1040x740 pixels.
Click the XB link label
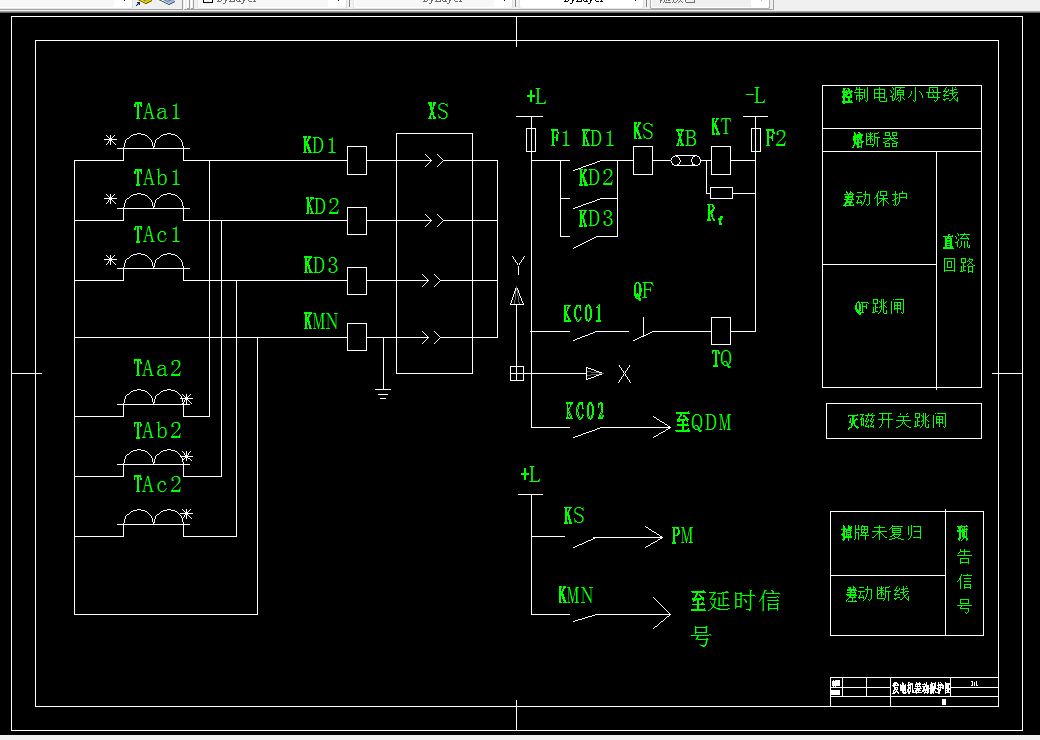(x=686, y=138)
